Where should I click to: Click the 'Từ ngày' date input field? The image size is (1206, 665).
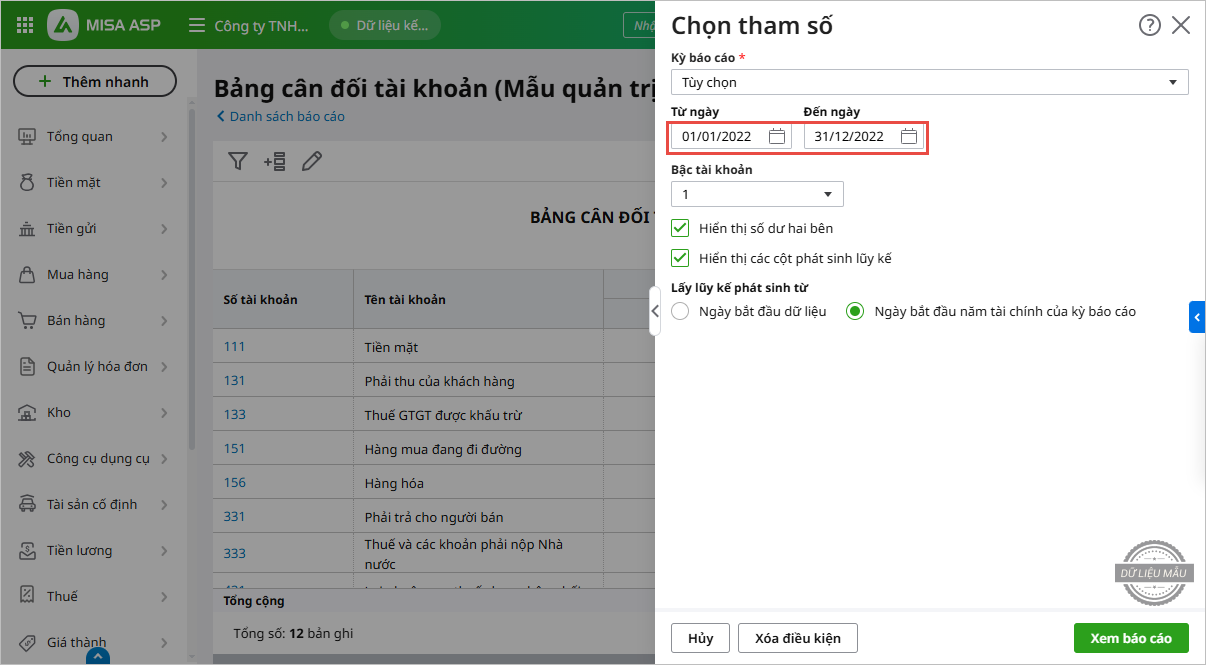(x=718, y=136)
